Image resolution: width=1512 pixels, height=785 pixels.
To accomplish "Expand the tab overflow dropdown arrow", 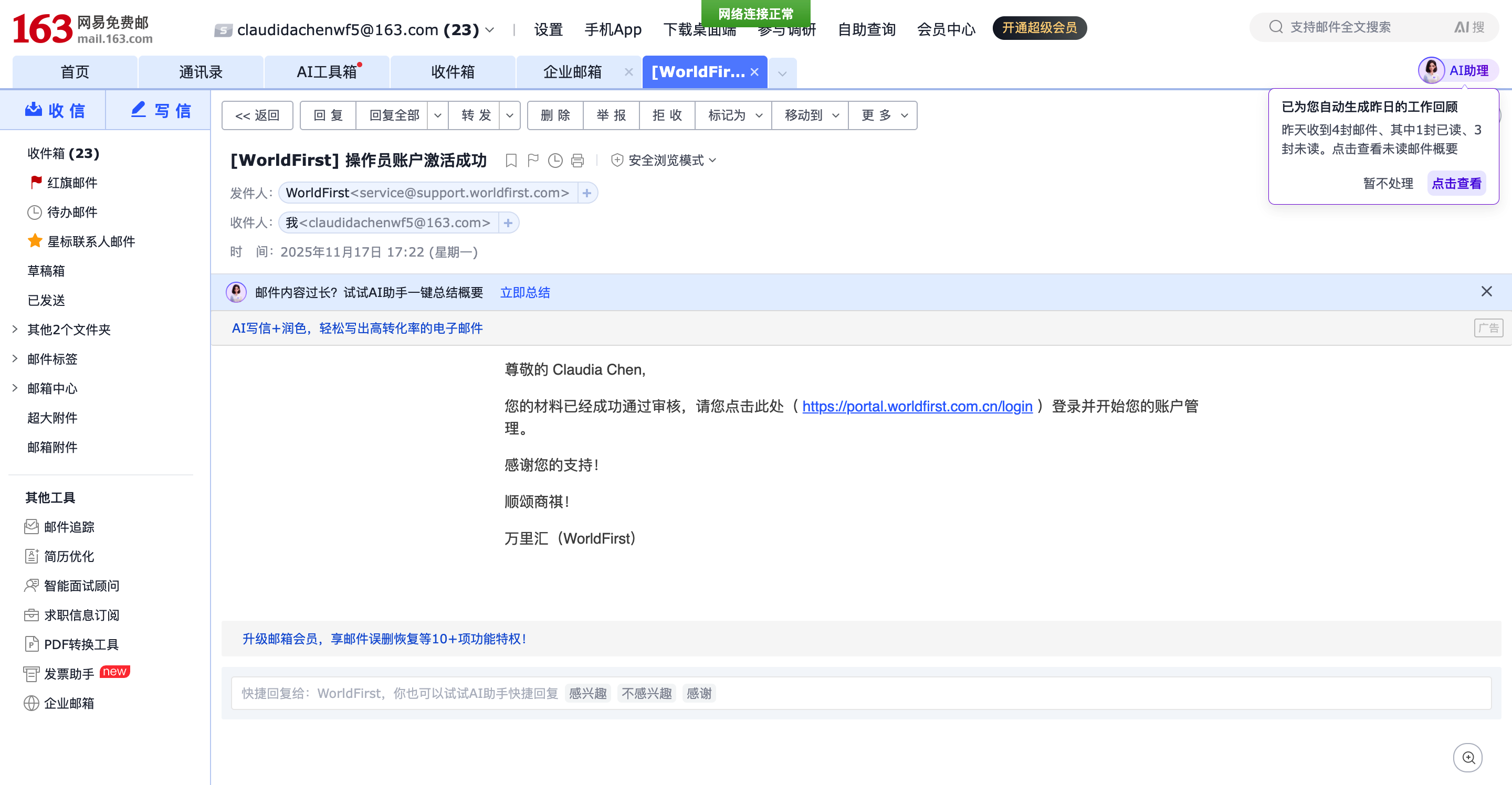I will 782,73.
